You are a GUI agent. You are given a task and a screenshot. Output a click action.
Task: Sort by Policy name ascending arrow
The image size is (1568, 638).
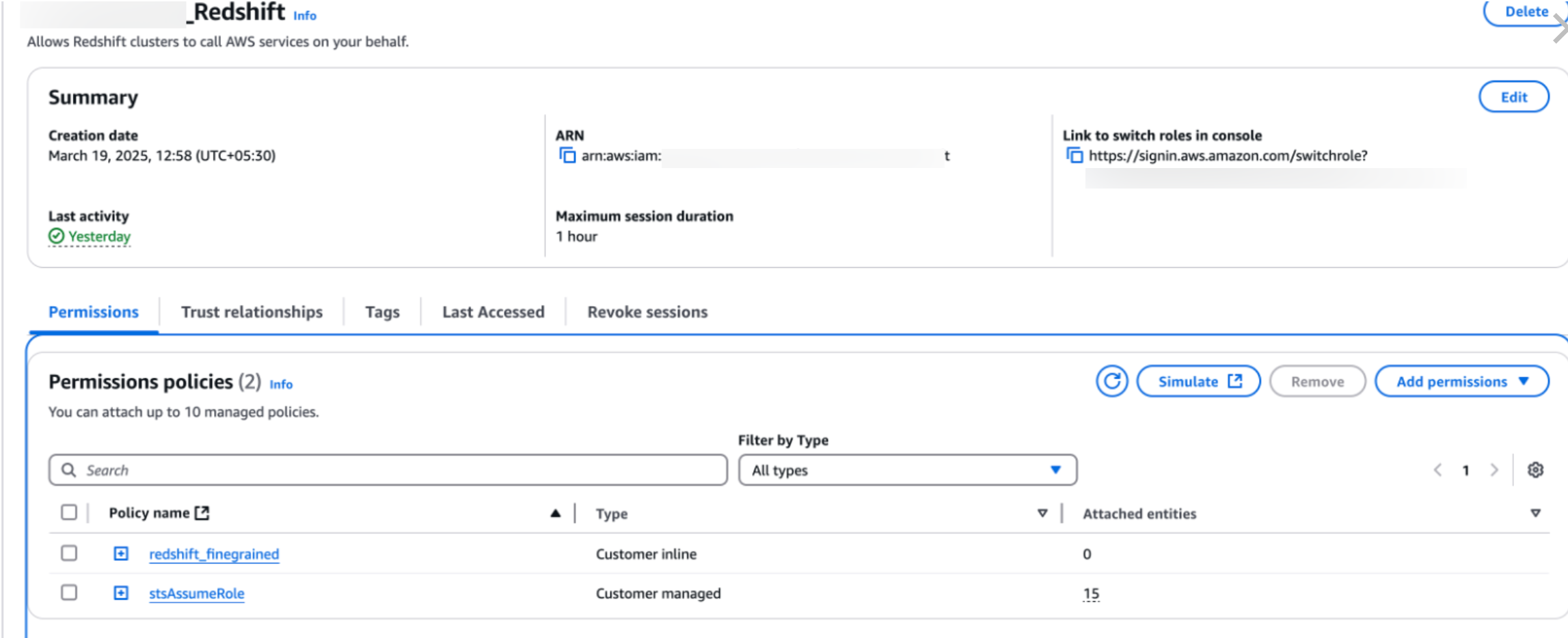pyautogui.click(x=555, y=514)
